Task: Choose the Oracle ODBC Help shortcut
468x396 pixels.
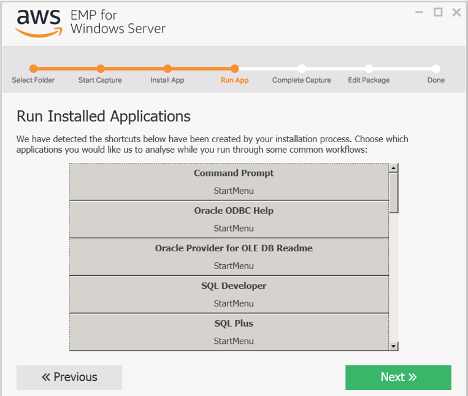Action: (229, 220)
